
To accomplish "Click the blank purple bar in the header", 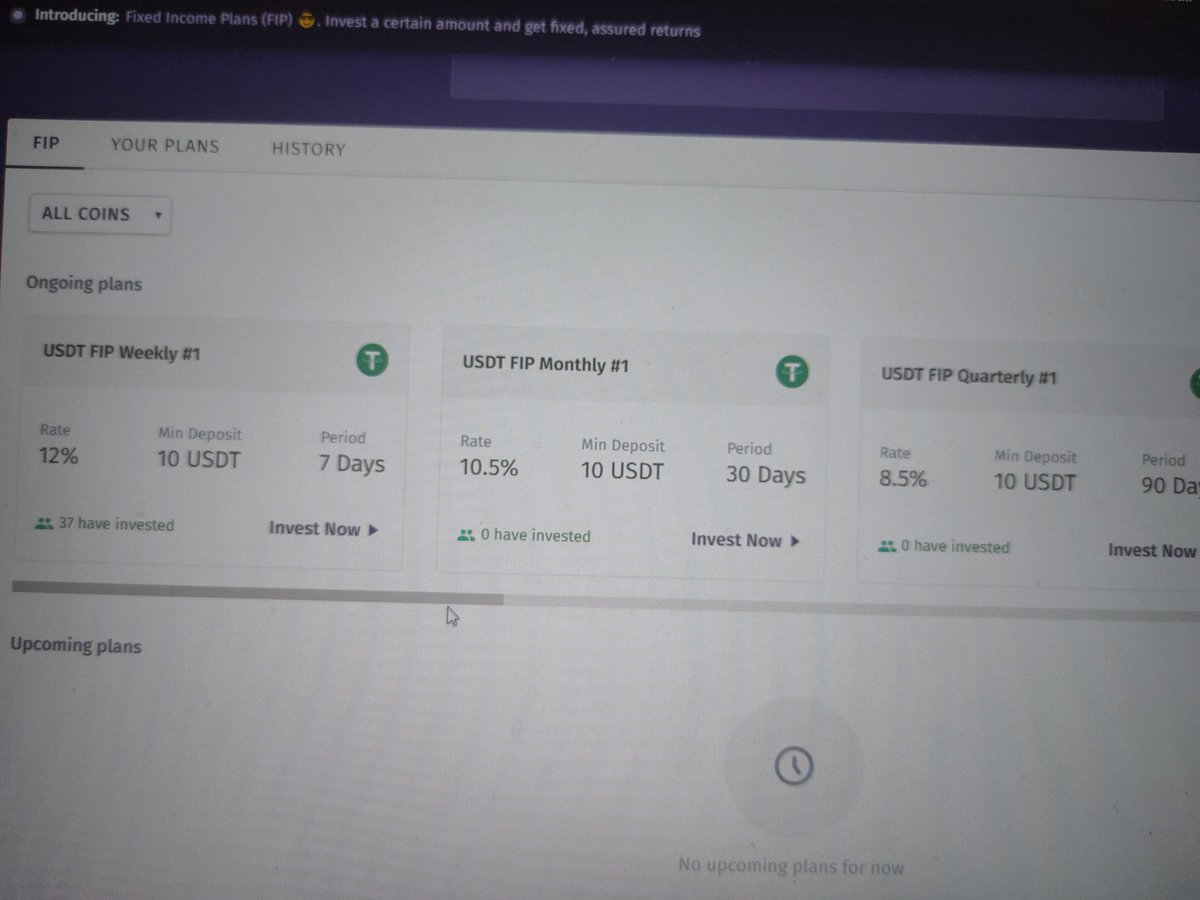I will (x=807, y=88).
